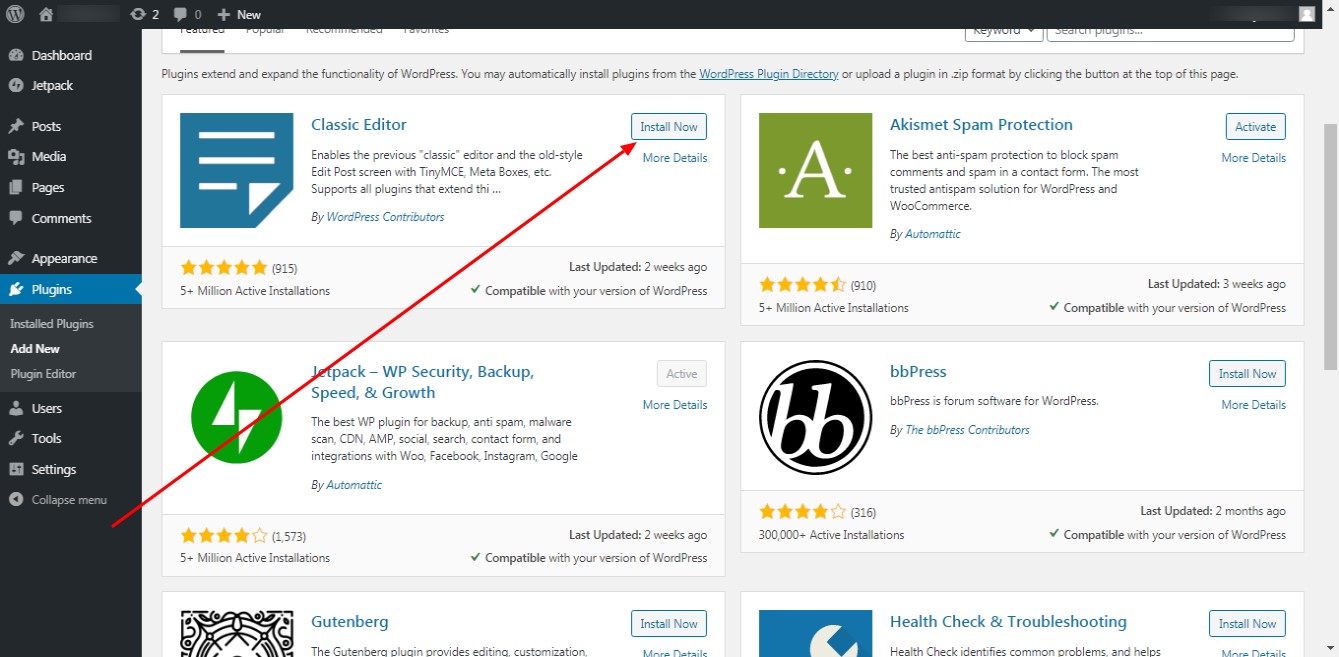The height and width of the screenshot is (657, 1339).
Task: Click the Tools wrench icon
Action: [16, 438]
